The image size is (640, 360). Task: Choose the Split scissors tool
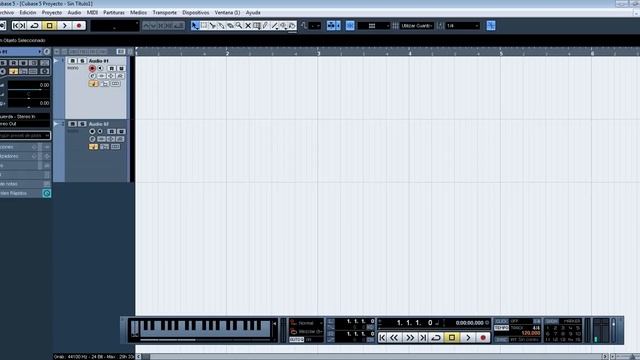click(213, 26)
